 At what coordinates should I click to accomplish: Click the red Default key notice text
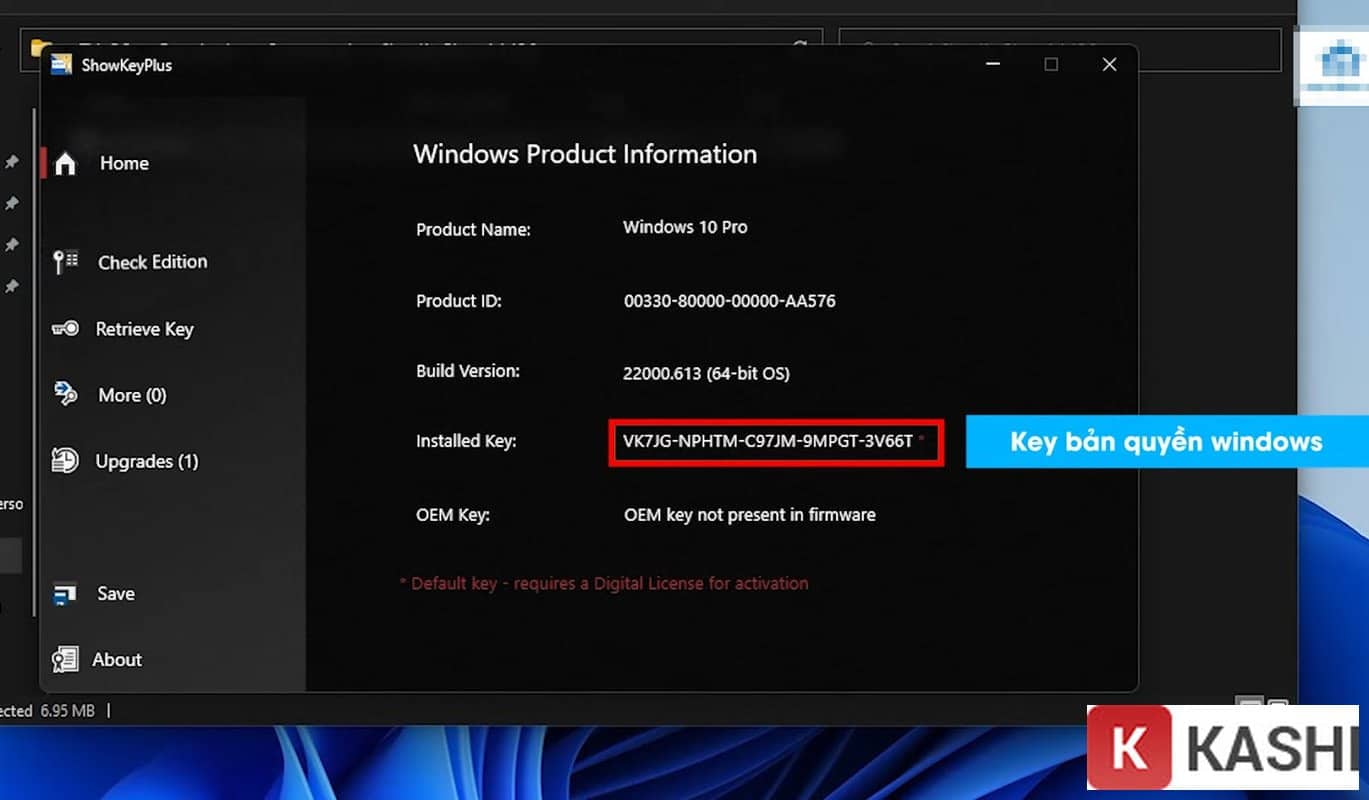point(604,583)
